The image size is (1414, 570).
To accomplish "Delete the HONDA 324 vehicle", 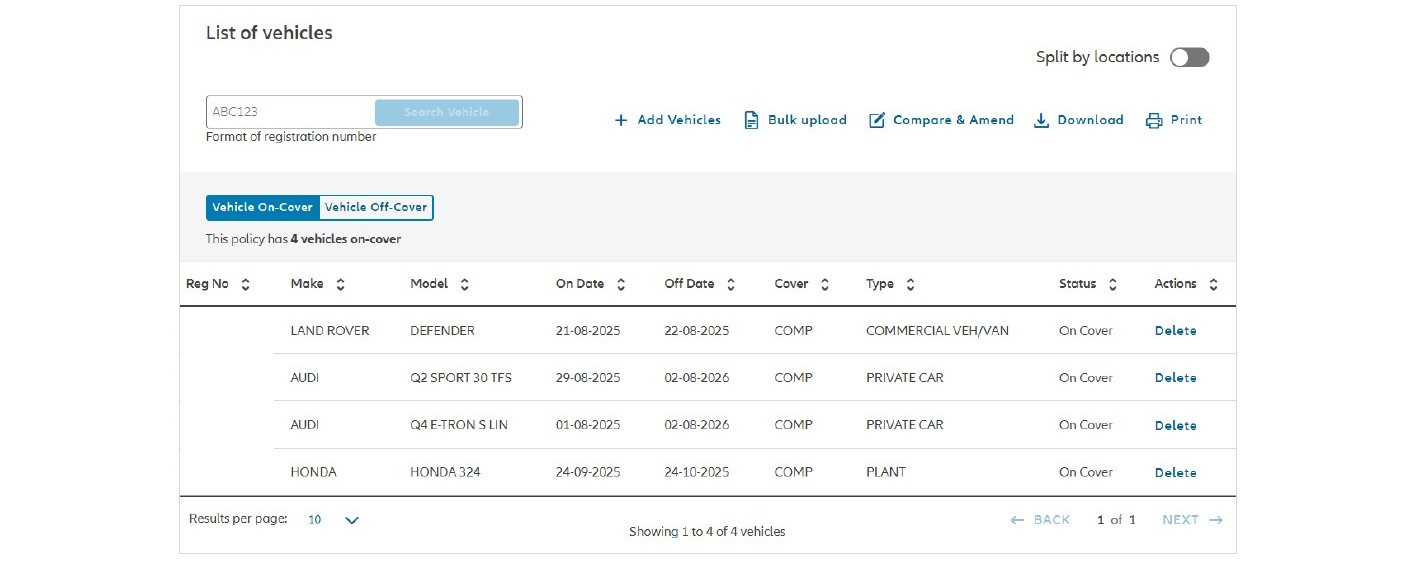I will coord(1175,472).
